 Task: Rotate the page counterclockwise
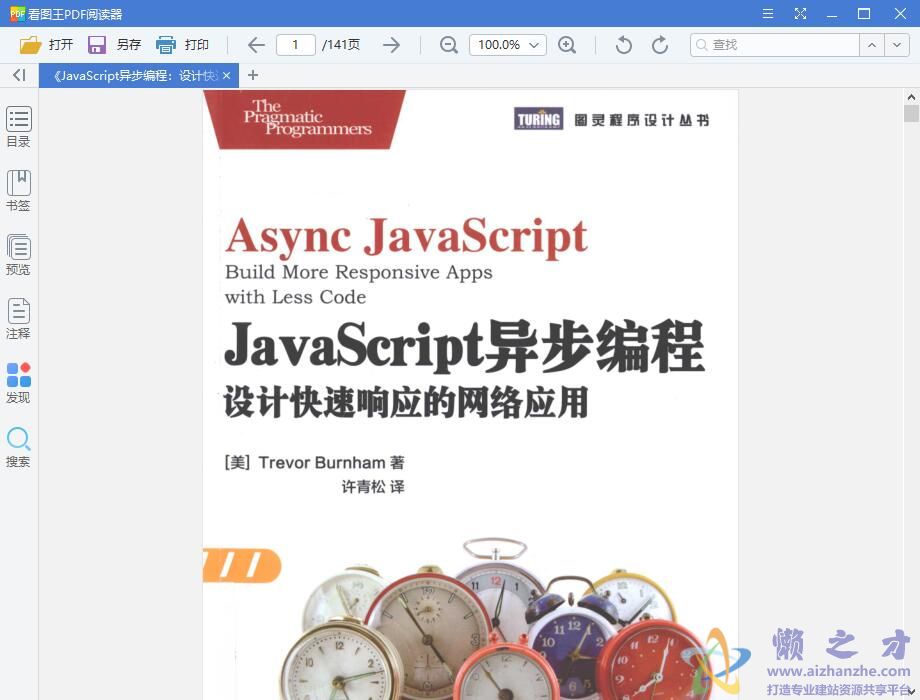[x=621, y=44]
